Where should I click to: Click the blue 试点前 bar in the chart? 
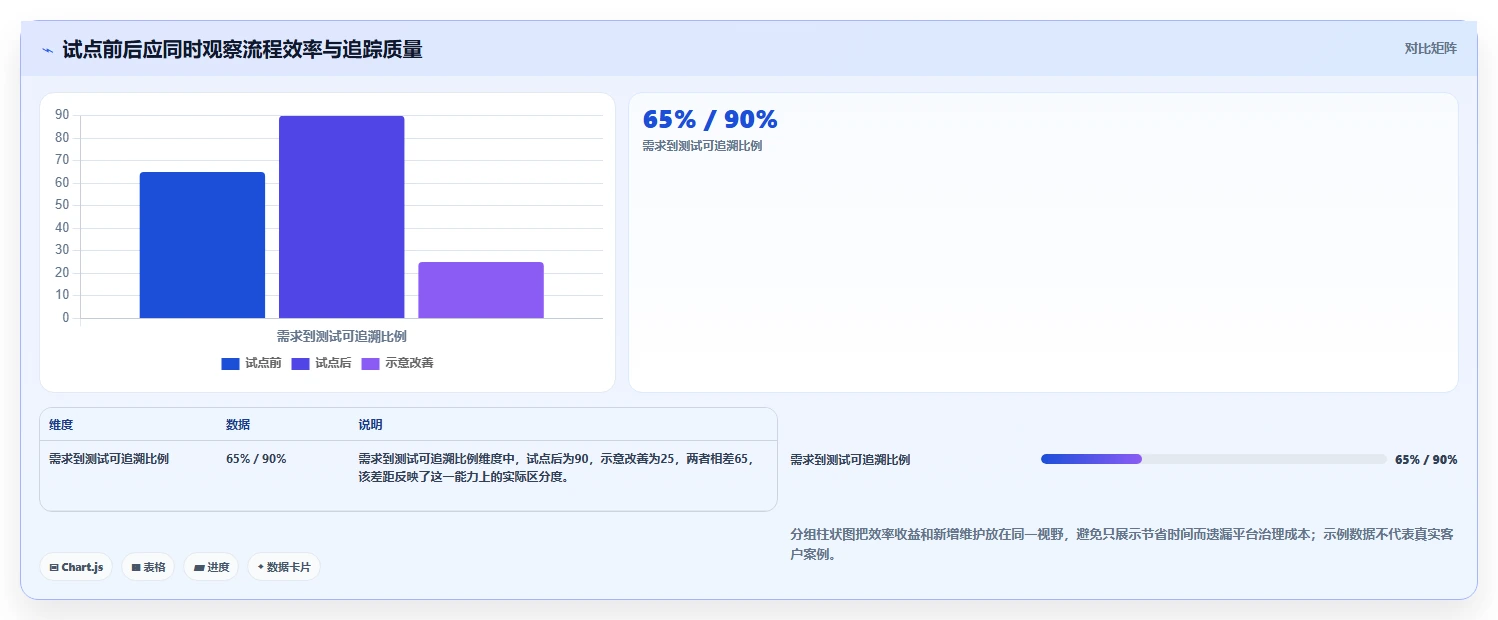pyautogui.click(x=202, y=245)
